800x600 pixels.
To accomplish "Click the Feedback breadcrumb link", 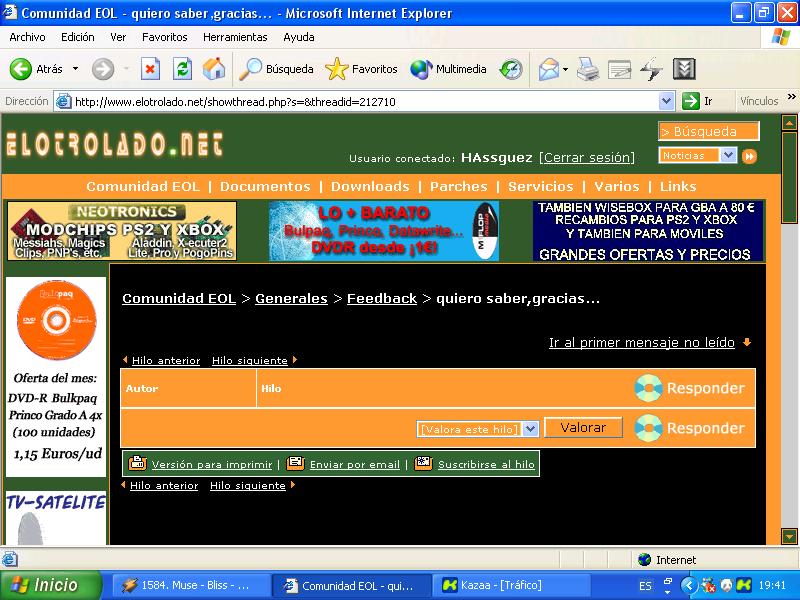I will [x=382, y=298].
